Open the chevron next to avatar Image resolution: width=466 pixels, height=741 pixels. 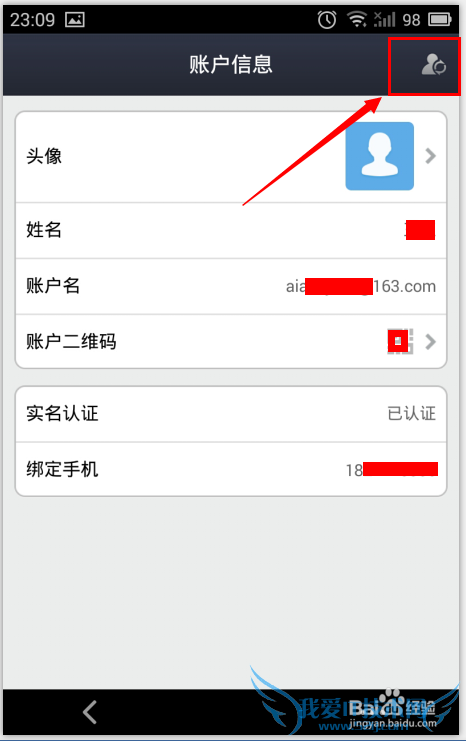(x=430, y=156)
